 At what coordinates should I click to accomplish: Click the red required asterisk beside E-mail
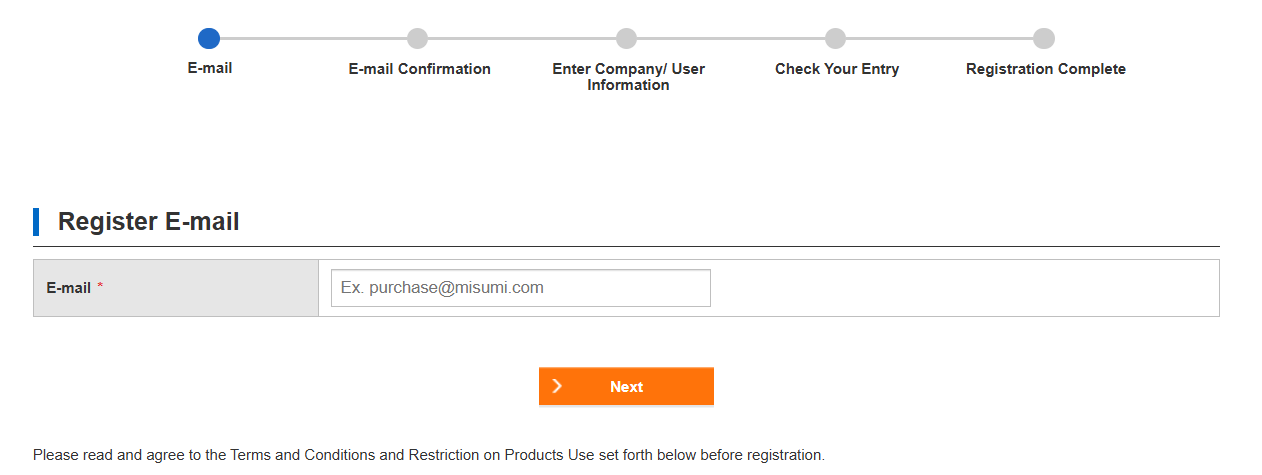click(100, 288)
